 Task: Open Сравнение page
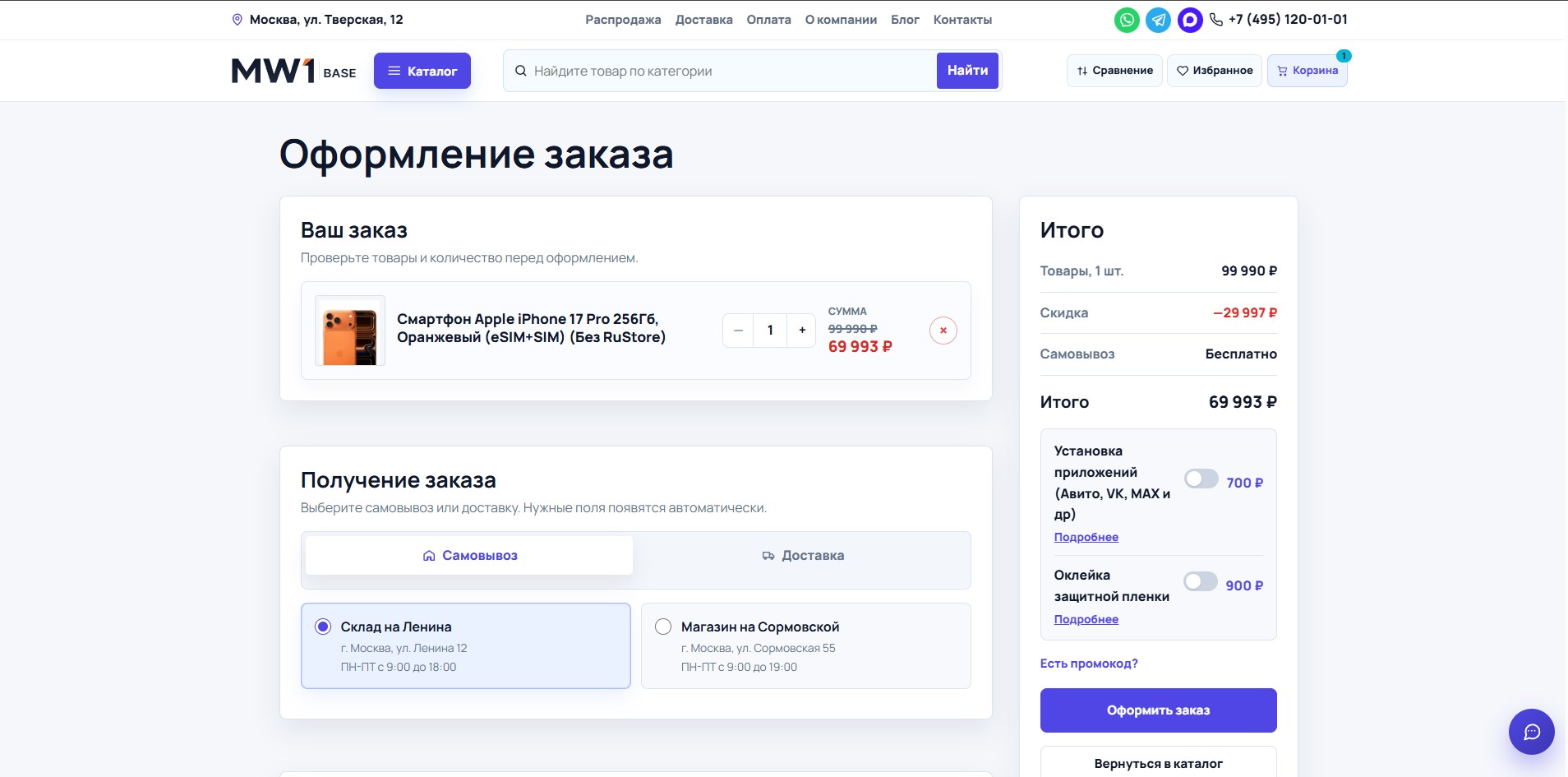click(x=1114, y=71)
